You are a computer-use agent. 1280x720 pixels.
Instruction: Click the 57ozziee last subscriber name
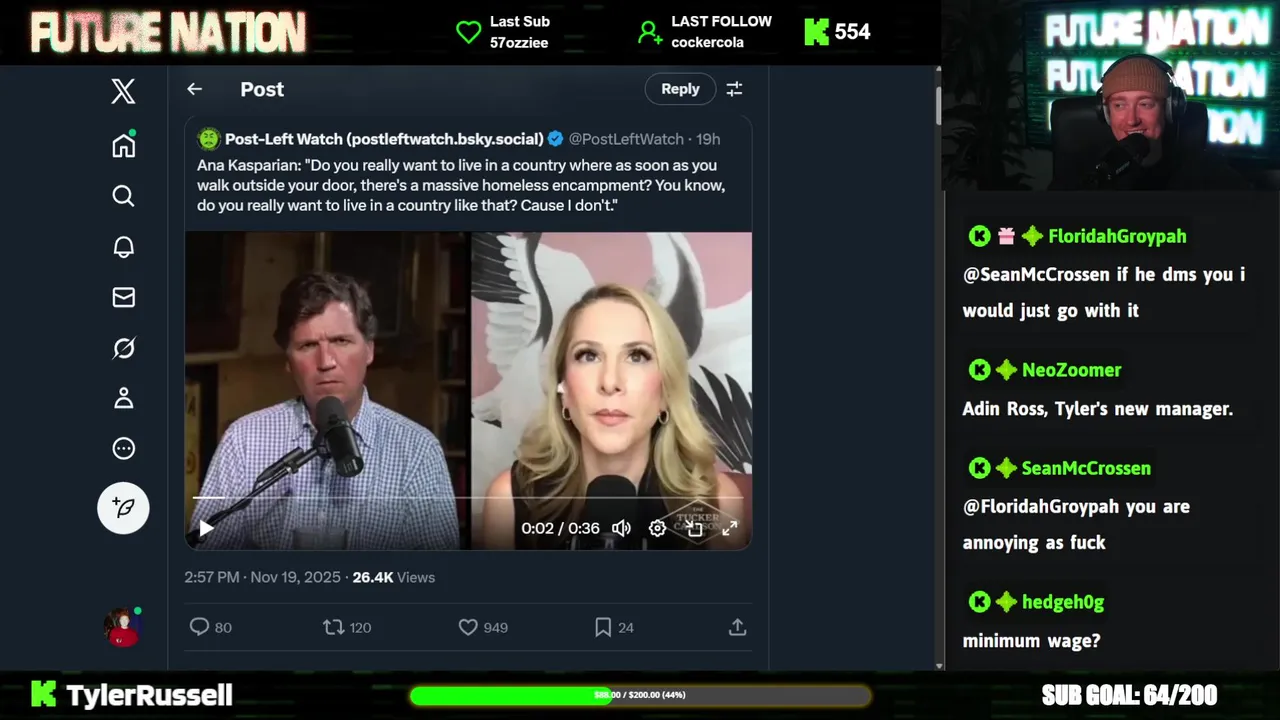click(519, 42)
